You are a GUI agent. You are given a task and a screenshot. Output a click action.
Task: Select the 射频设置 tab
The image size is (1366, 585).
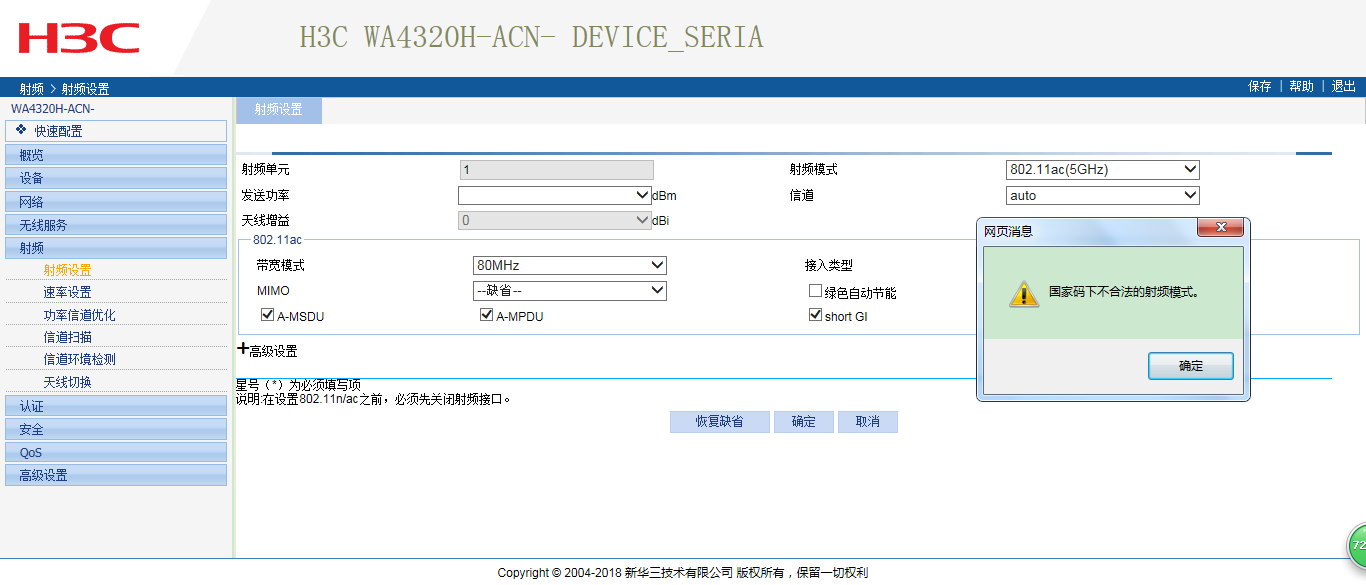(x=278, y=110)
